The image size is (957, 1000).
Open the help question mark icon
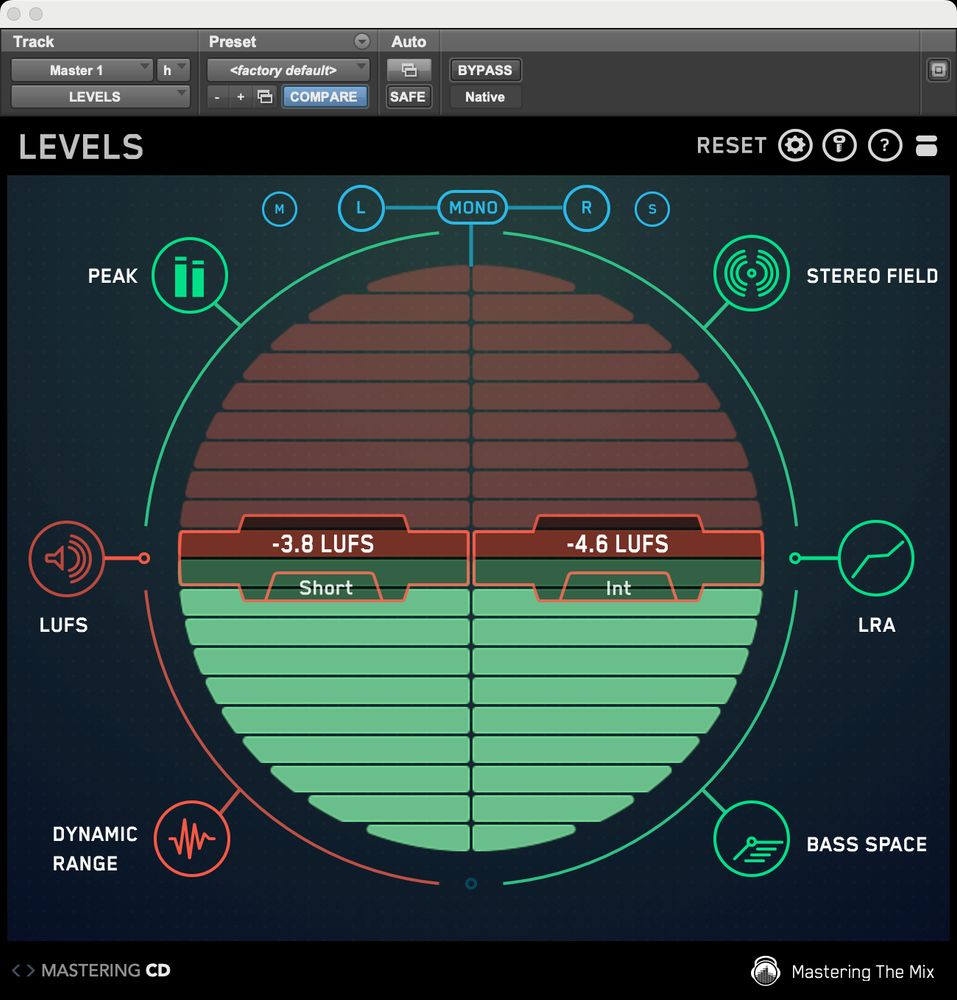(x=885, y=146)
